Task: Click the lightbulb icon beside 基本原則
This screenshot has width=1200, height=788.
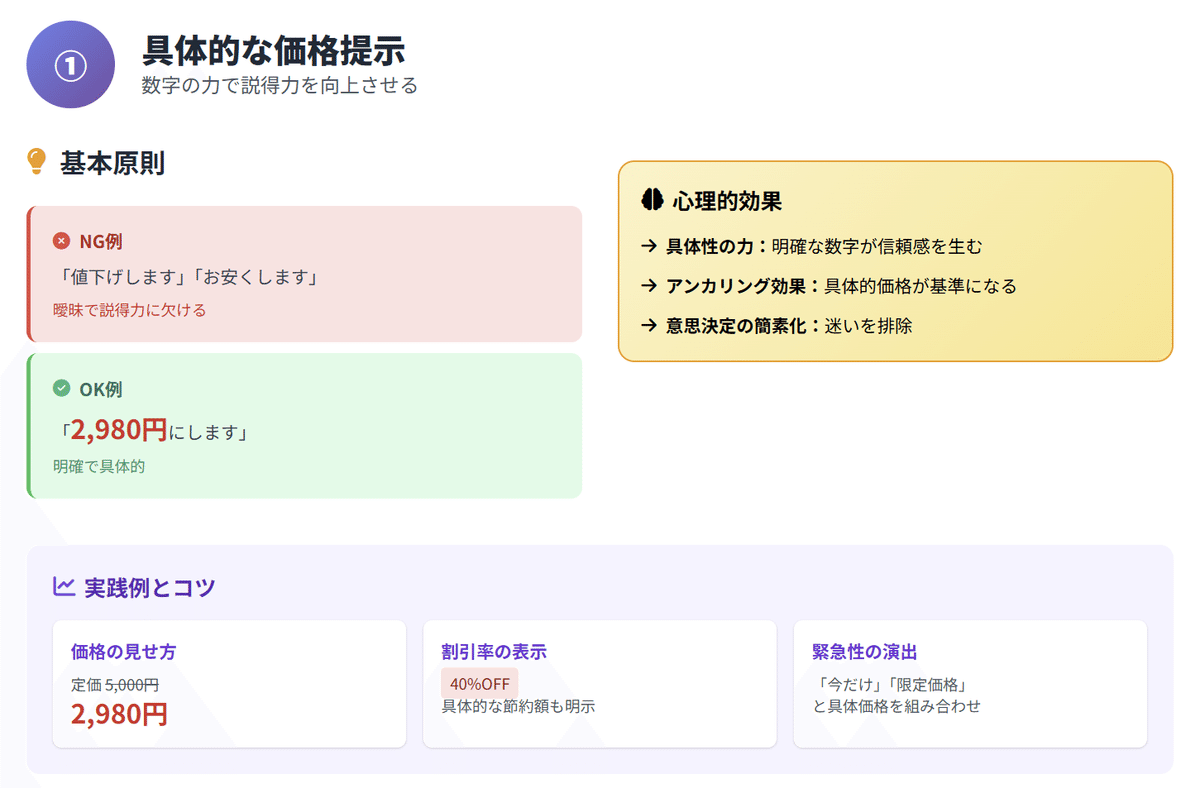Action: [37, 161]
